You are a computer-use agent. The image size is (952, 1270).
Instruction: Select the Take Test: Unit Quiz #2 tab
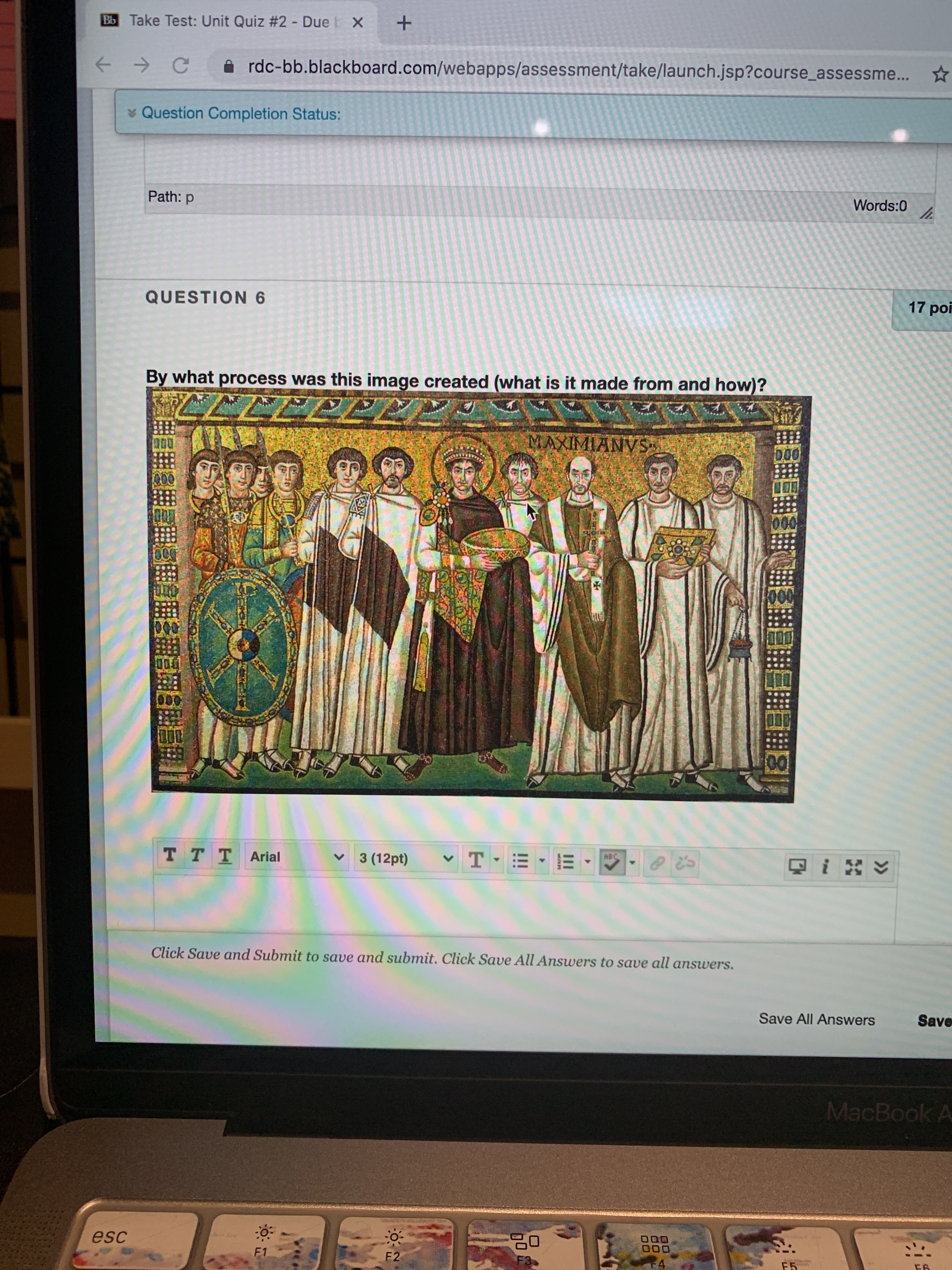tap(229, 21)
